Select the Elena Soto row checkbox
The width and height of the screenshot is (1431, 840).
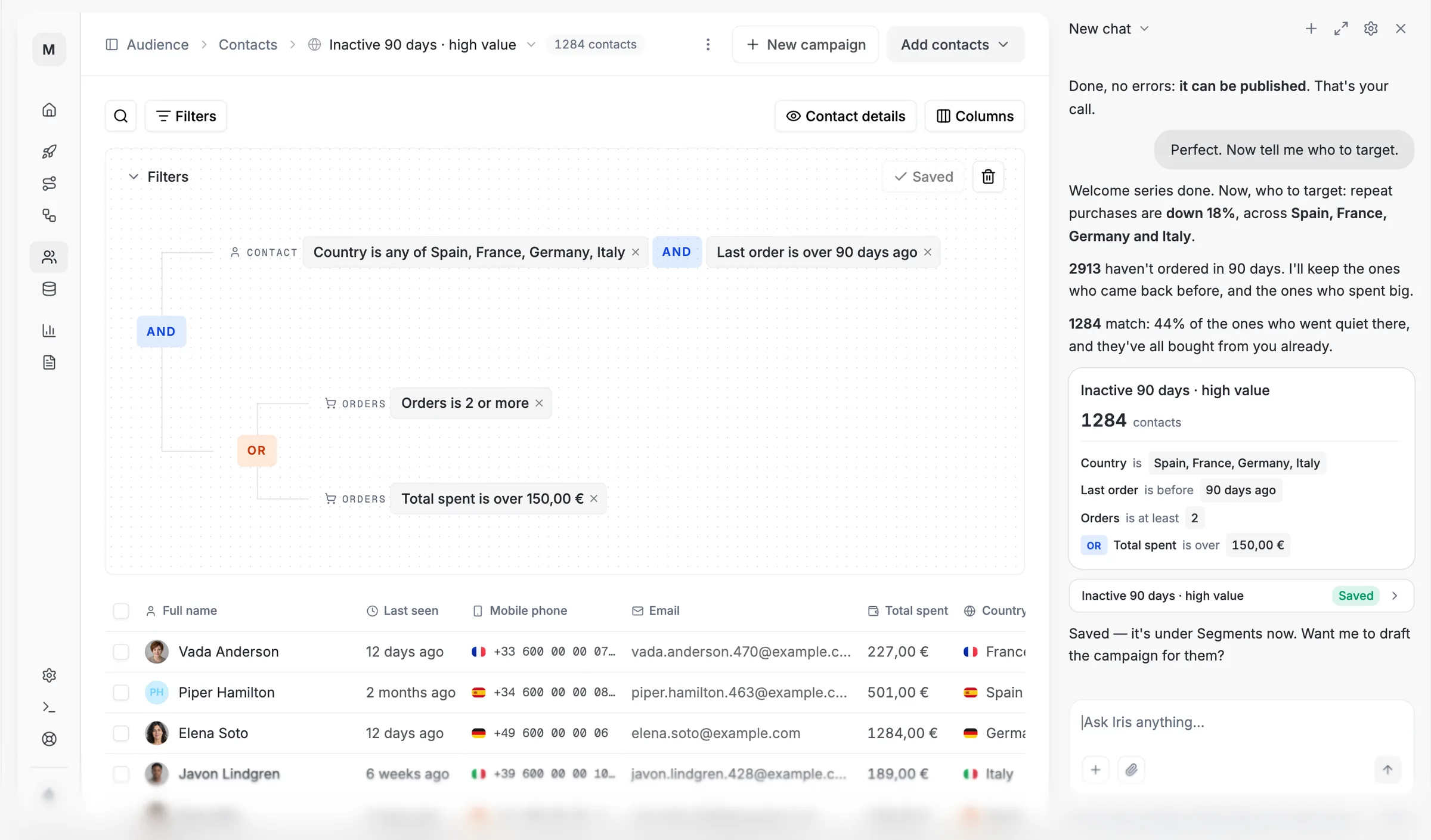(121, 733)
